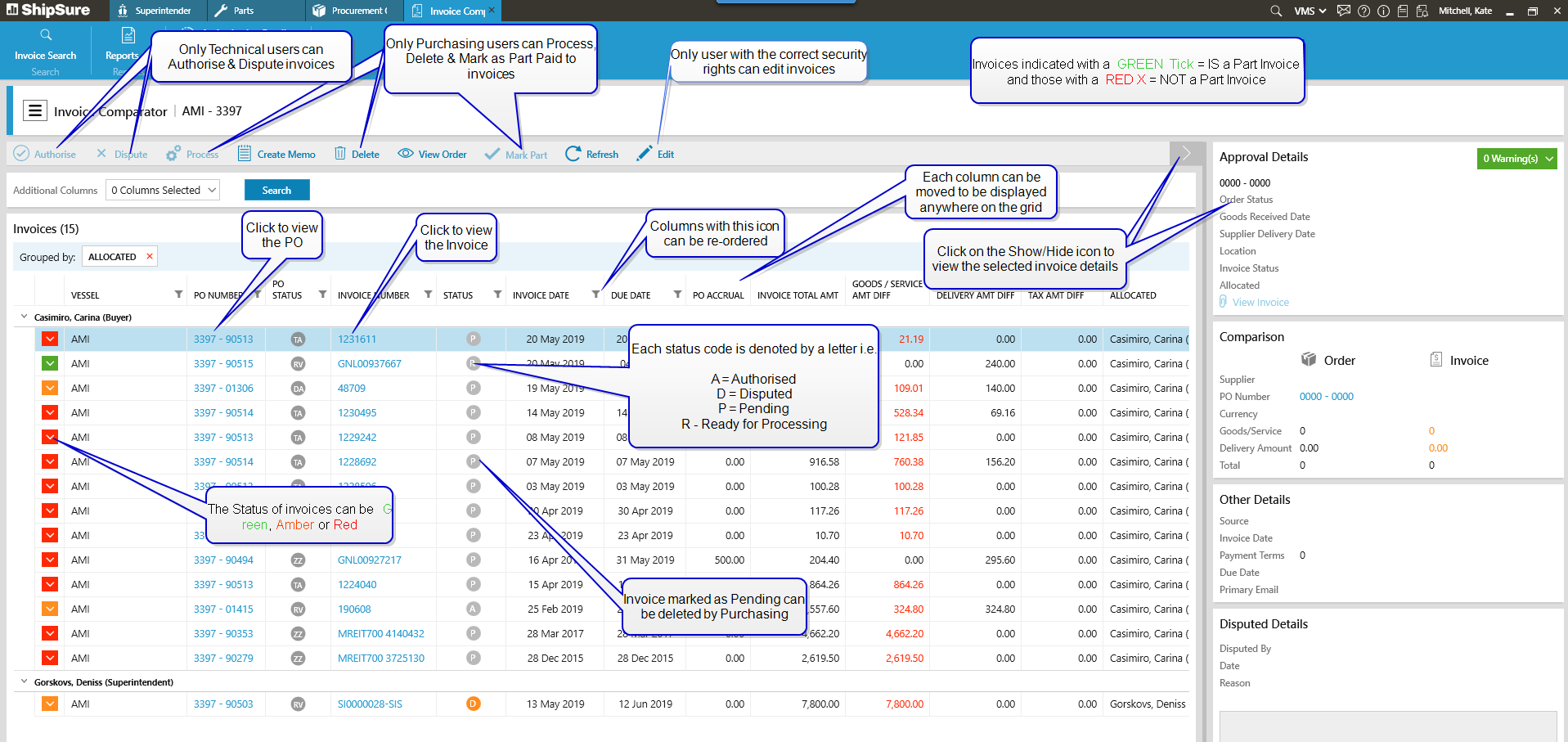Viewport: 1568px width, 742px height.
Task: Open the hamburger menu beside Invoice Comparator
Action: (34, 110)
